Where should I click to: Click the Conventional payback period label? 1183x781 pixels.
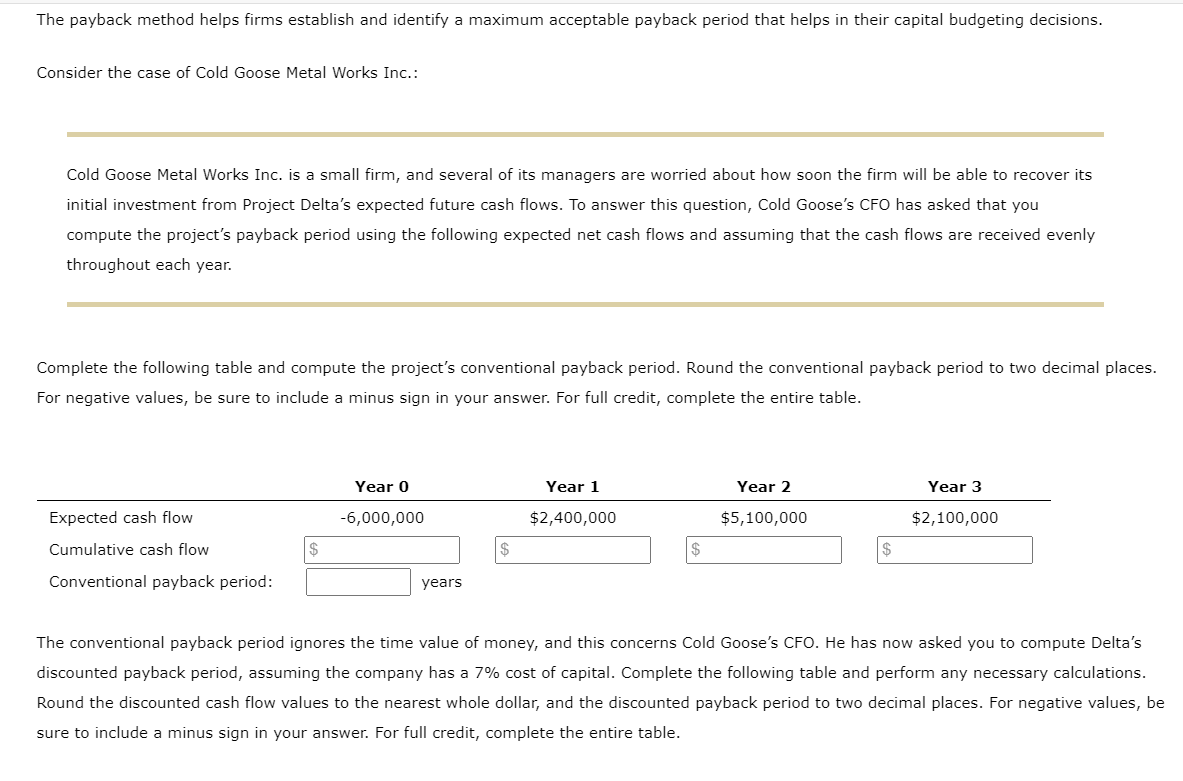point(159,581)
